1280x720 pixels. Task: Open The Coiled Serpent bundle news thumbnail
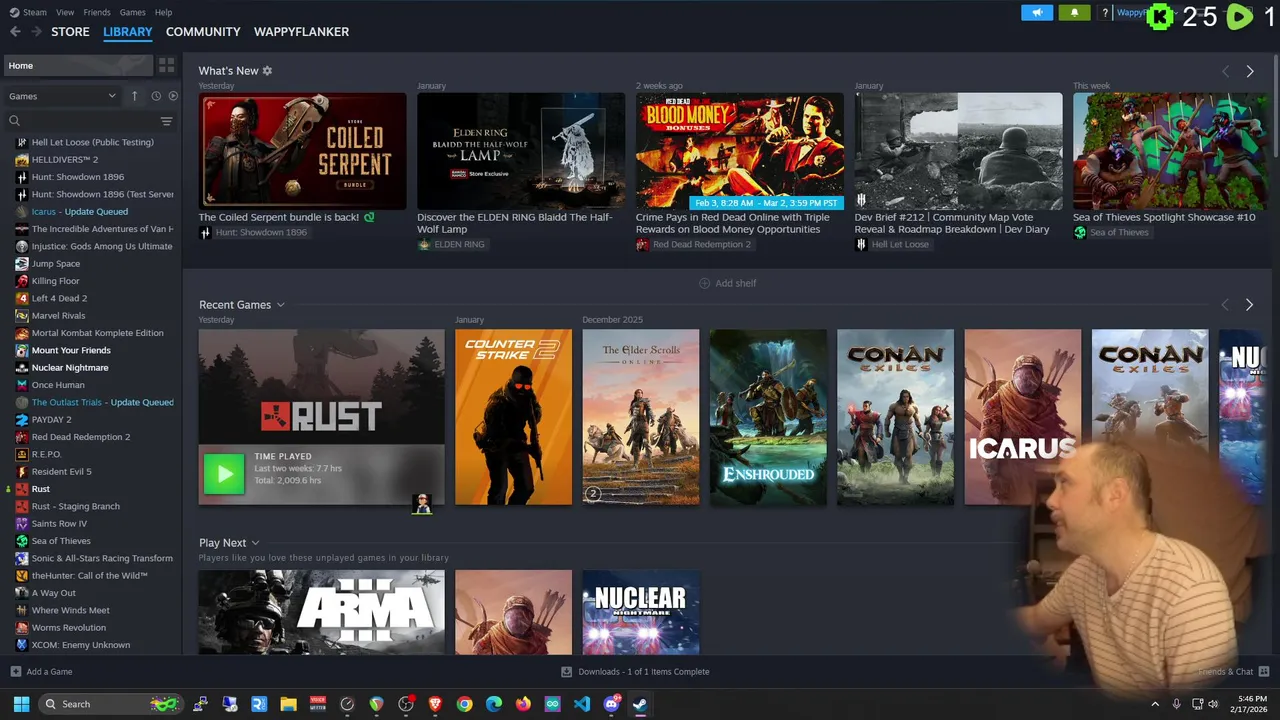pos(302,150)
